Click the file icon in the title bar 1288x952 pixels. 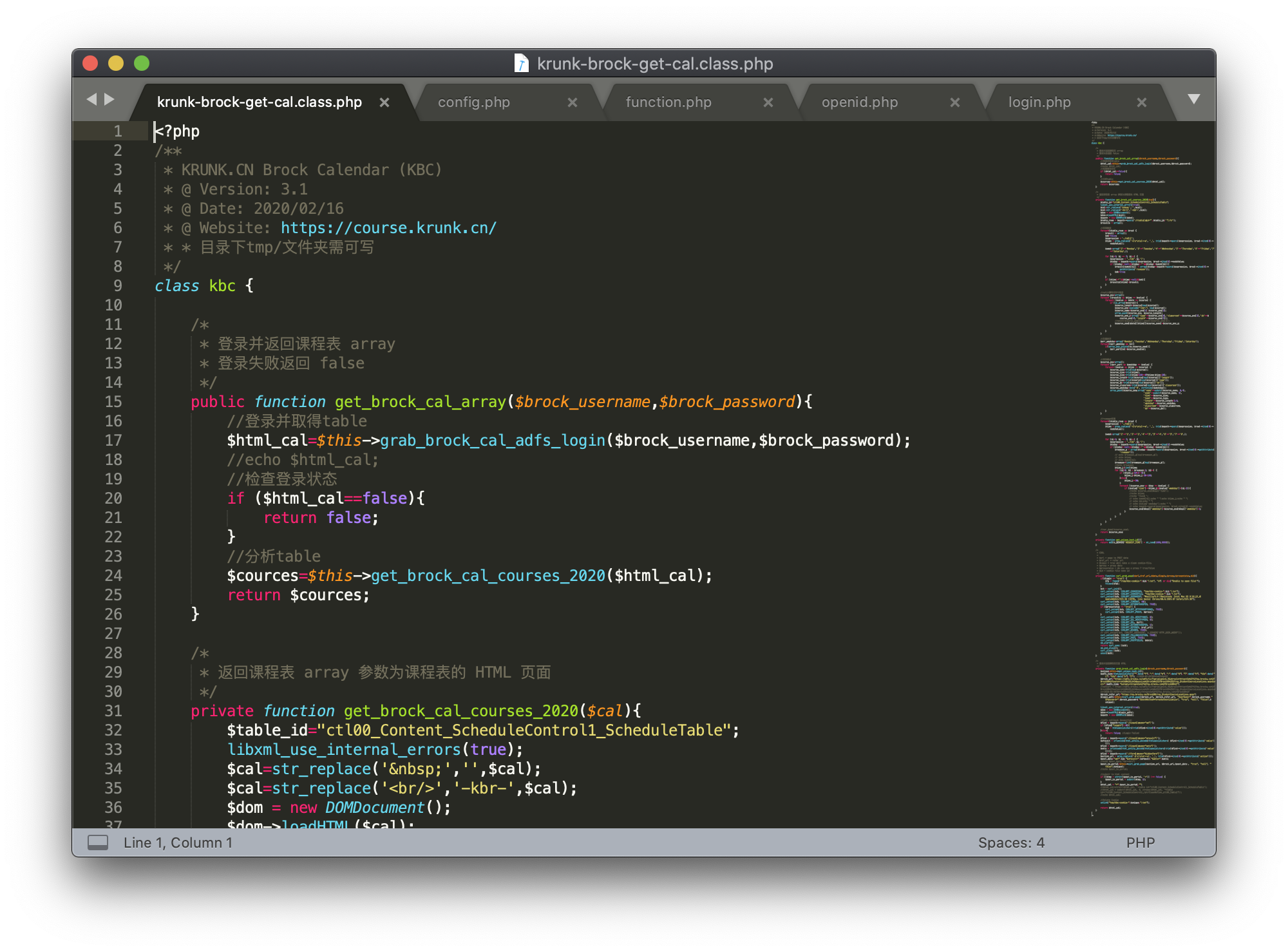pos(522,64)
